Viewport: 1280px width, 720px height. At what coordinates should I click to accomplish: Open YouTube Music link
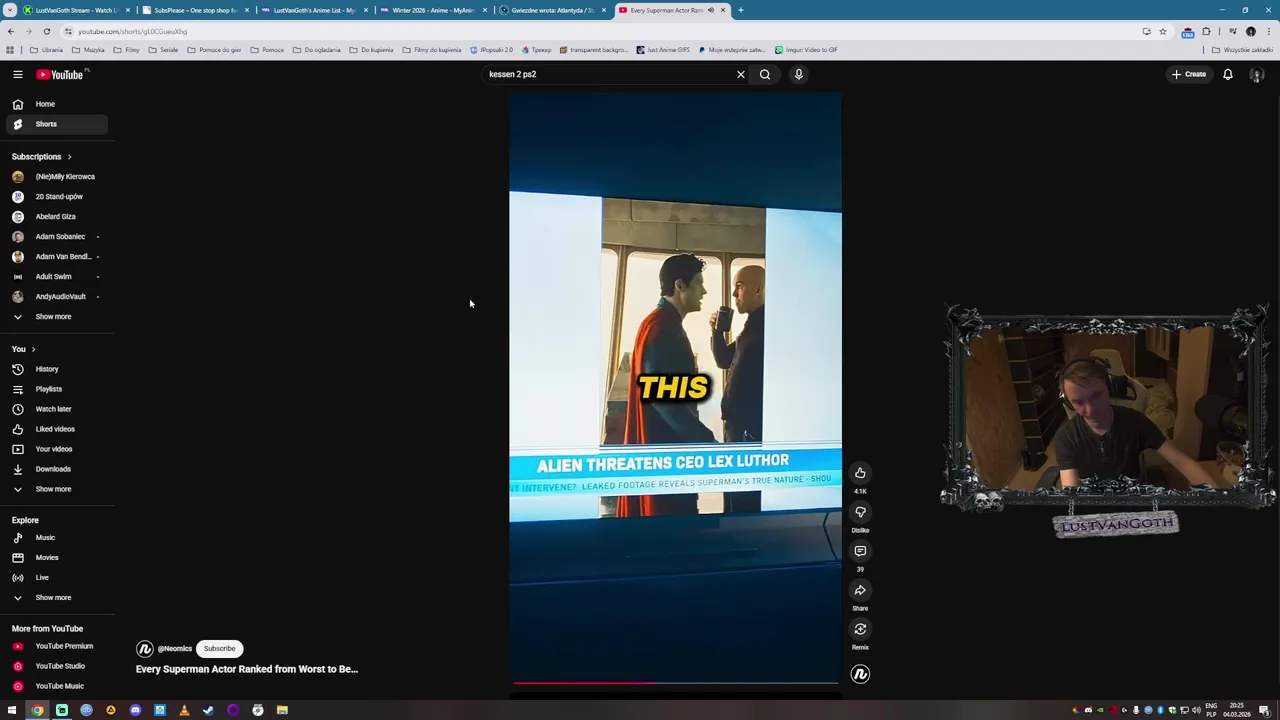click(55, 686)
